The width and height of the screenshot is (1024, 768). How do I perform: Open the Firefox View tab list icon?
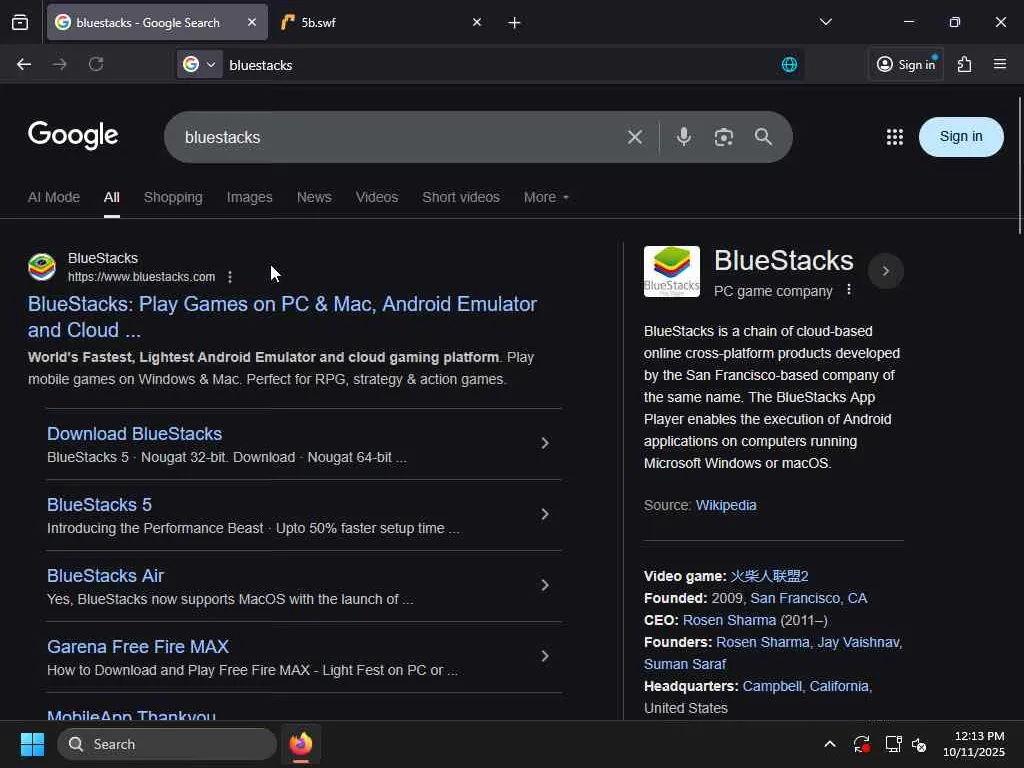20,22
